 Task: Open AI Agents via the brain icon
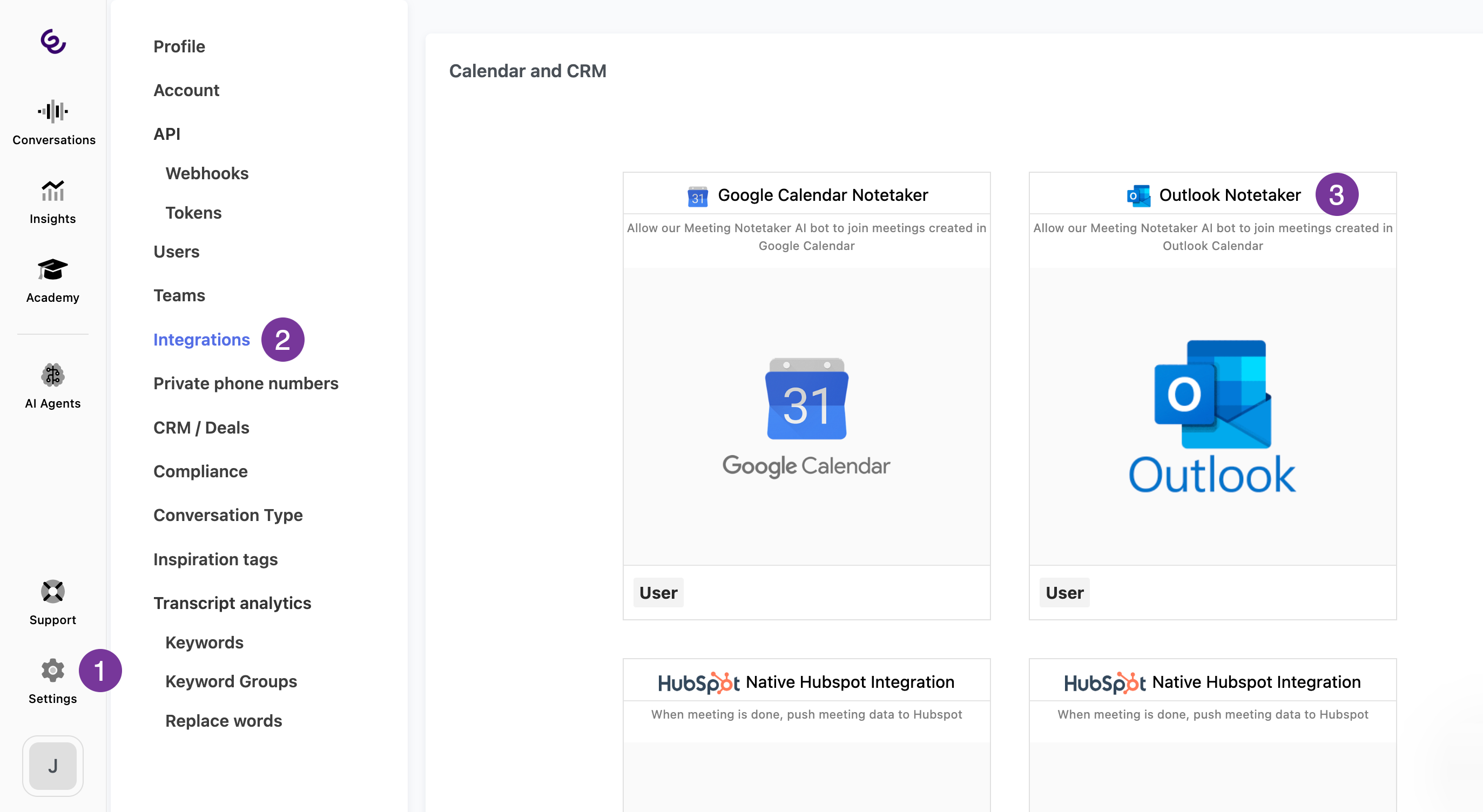coord(53,375)
